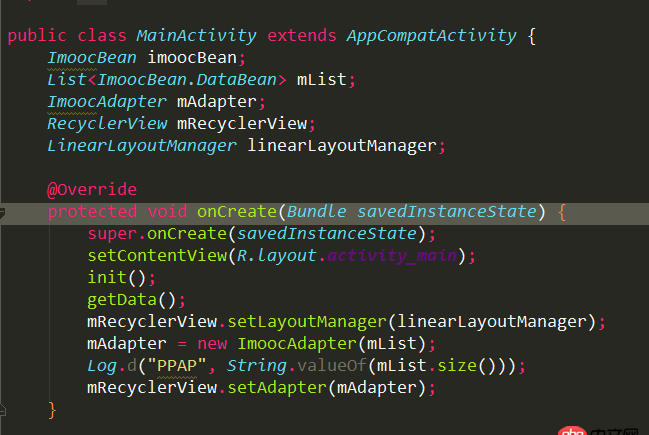This screenshot has height=435, width=649.
Task: Click linearLayoutManager in its field declaration
Action: (342, 145)
